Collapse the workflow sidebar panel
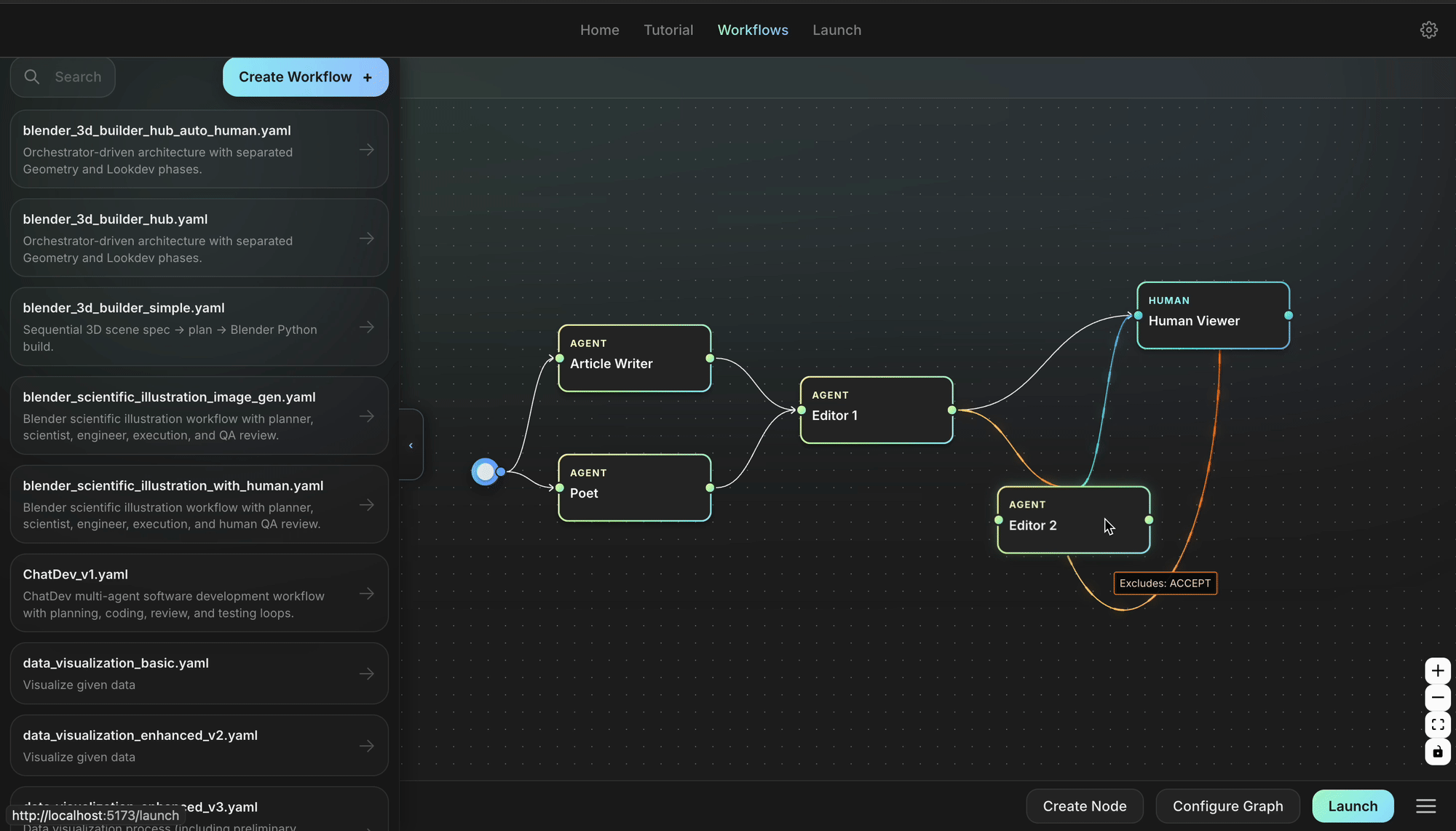Screen dimensions: 1456x831 tap(411, 445)
